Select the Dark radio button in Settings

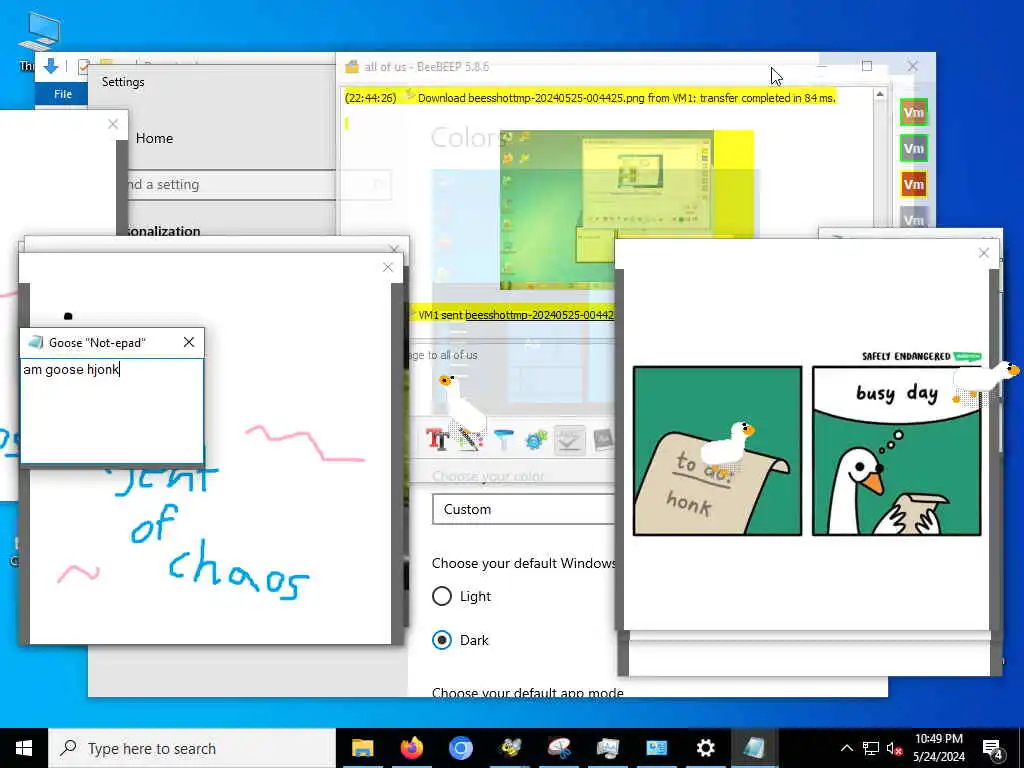[x=442, y=640]
